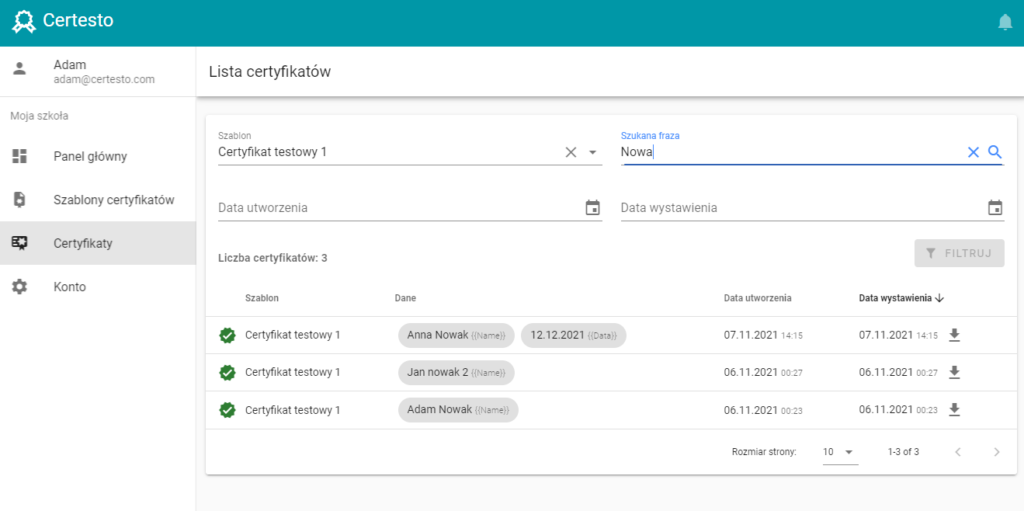
Task: Go to the next page of results
Action: tap(997, 452)
